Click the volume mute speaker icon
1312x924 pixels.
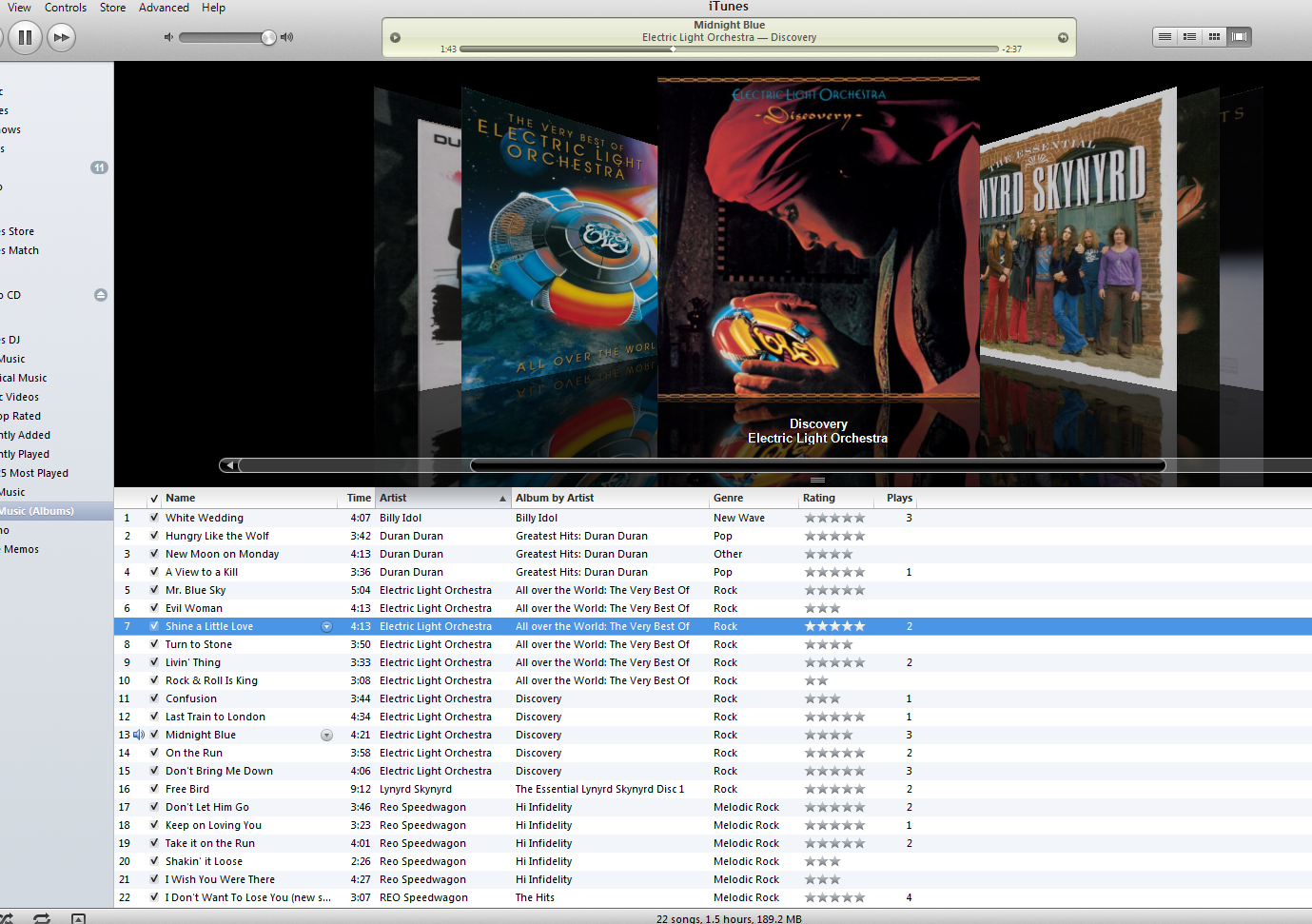pos(168,37)
